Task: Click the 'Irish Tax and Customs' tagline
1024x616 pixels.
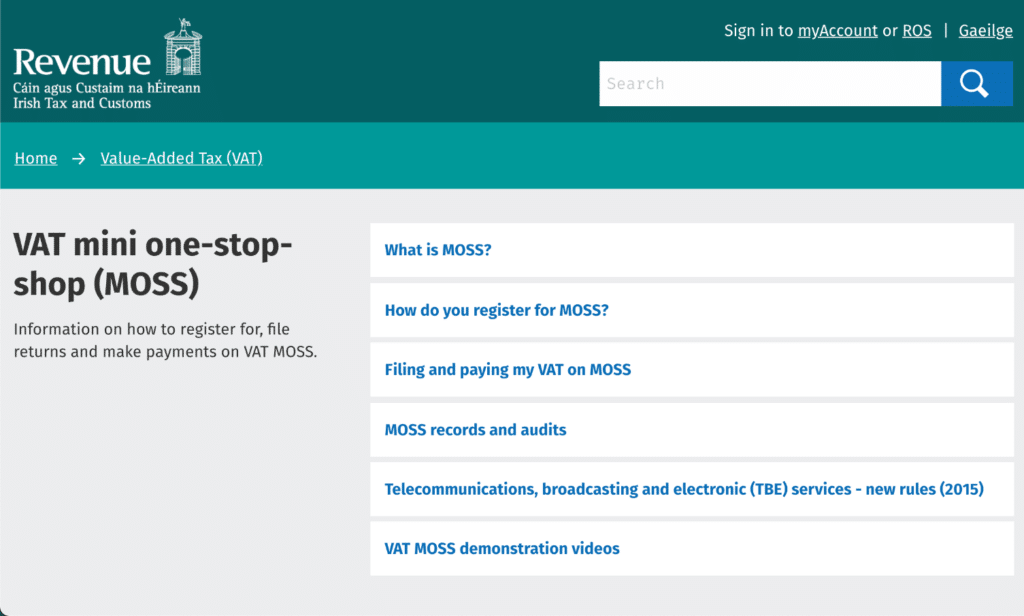Action: 82,103
